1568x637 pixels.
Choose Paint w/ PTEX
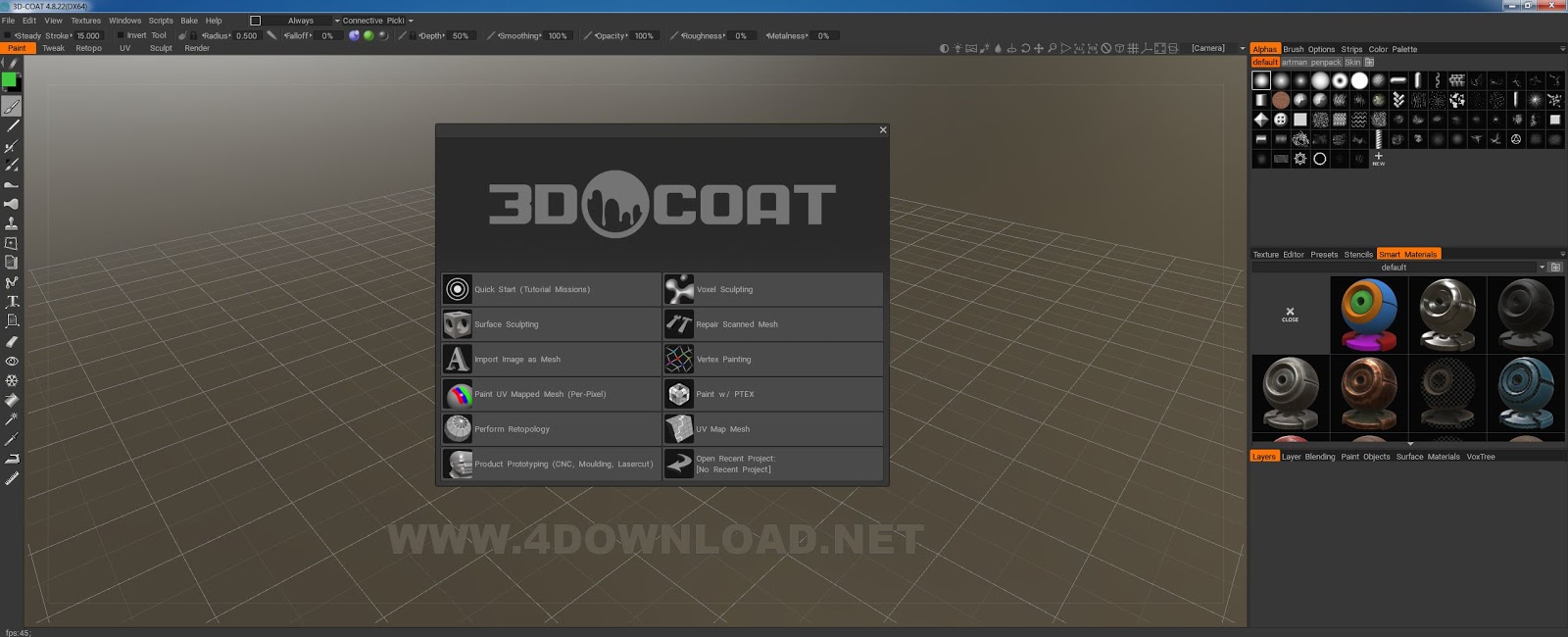pos(773,394)
